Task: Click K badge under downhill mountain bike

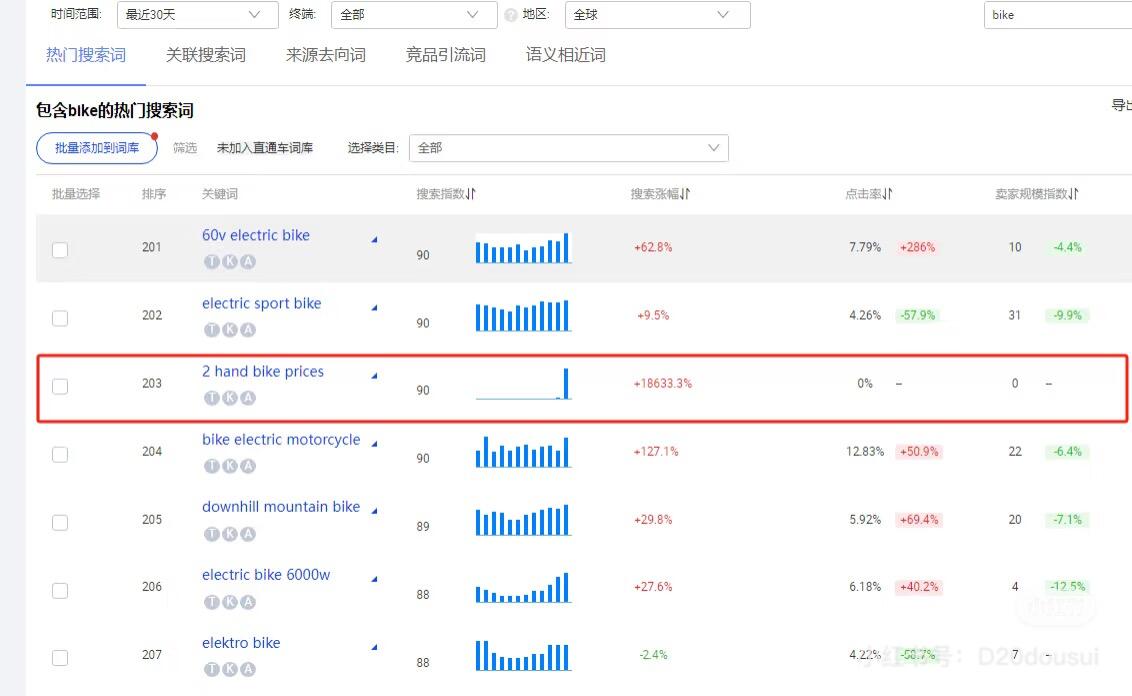Action: click(230, 534)
